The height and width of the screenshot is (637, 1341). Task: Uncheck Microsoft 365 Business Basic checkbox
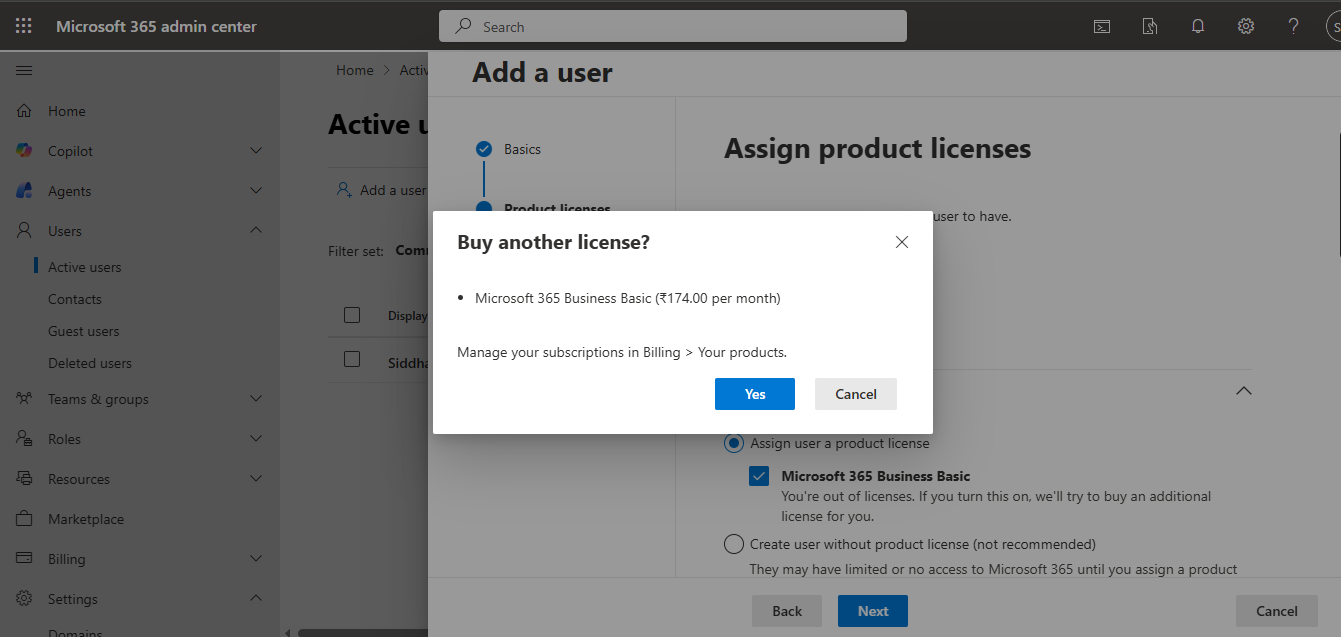click(x=759, y=477)
